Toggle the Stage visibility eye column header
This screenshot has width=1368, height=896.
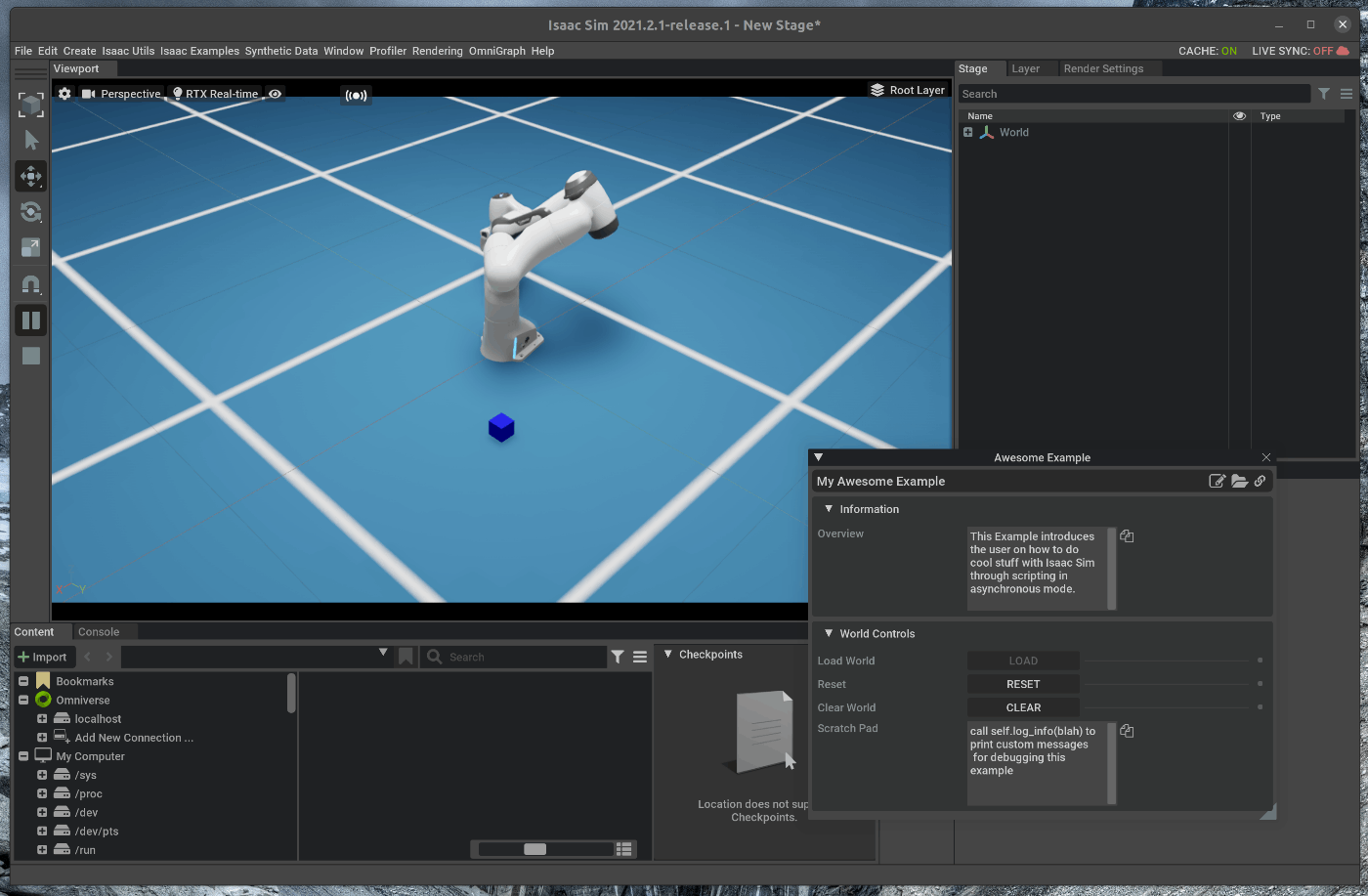click(x=1239, y=115)
